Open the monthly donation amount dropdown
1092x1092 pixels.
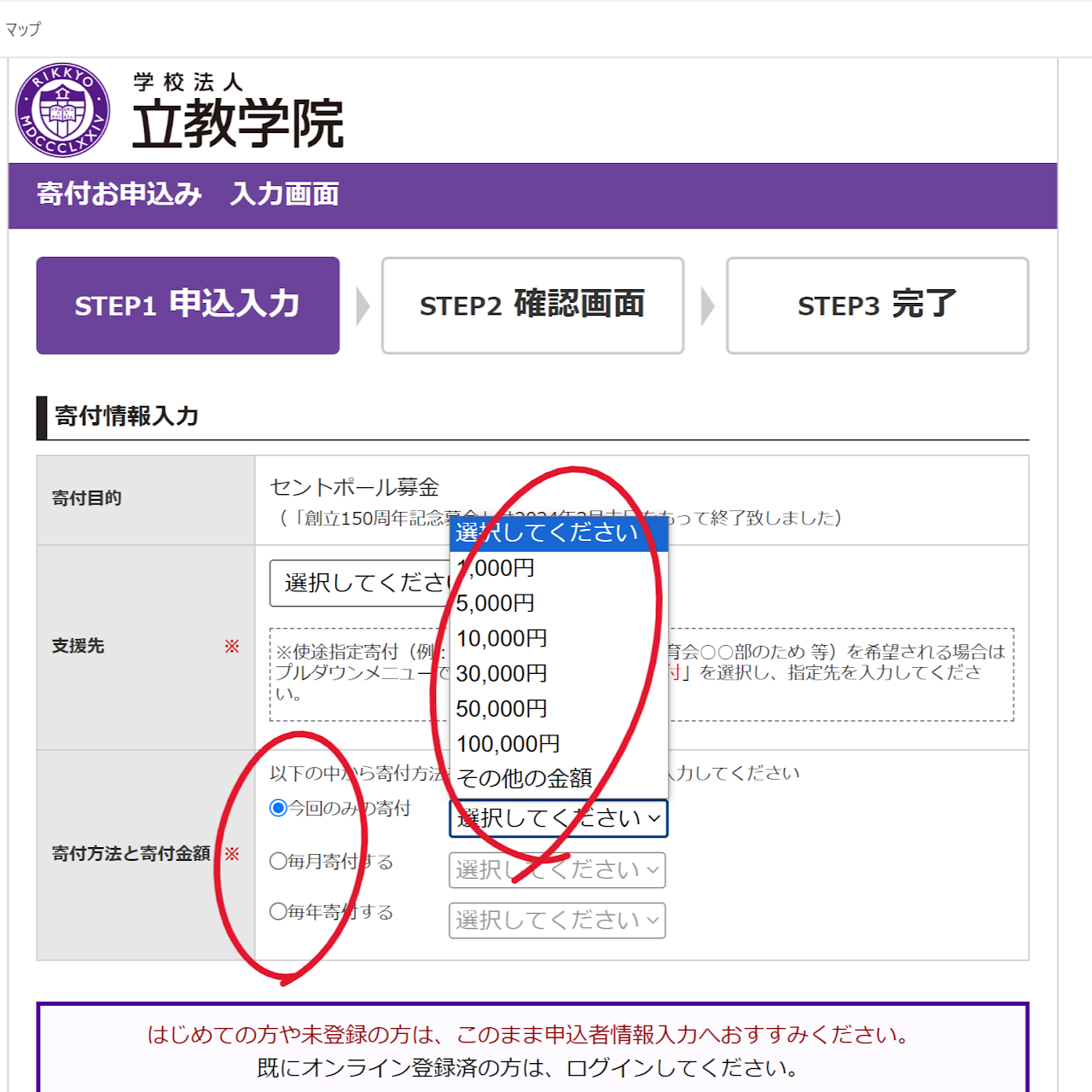[557, 870]
